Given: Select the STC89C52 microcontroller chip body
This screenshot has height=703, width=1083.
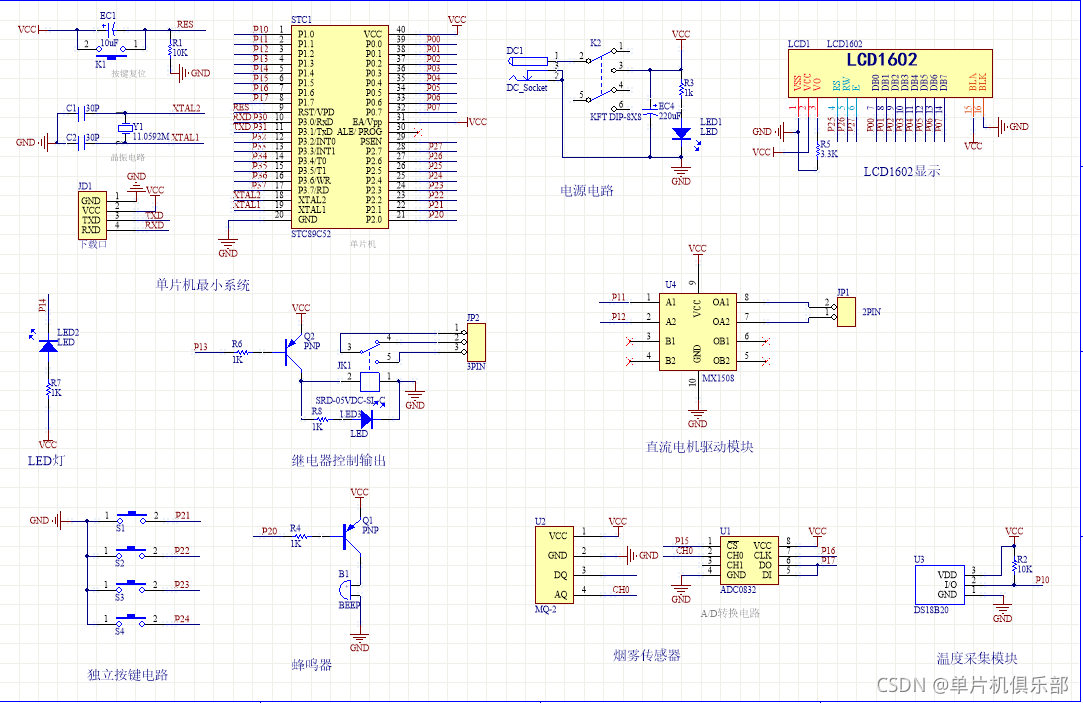Looking at the screenshot, I should pyautogui.click(x=339, y=127).
